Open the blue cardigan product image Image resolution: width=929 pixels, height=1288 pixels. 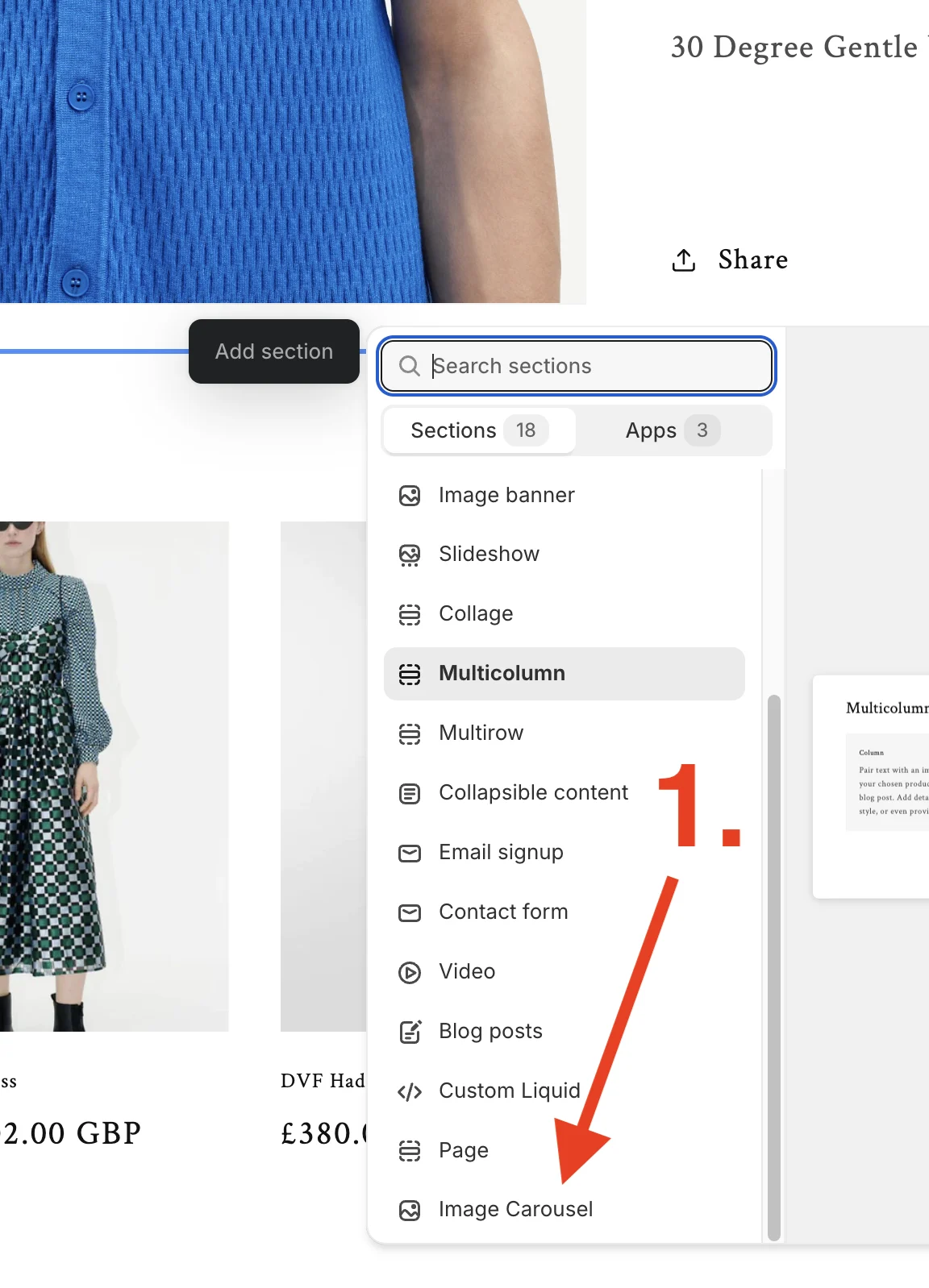click(x=293, y=152)
